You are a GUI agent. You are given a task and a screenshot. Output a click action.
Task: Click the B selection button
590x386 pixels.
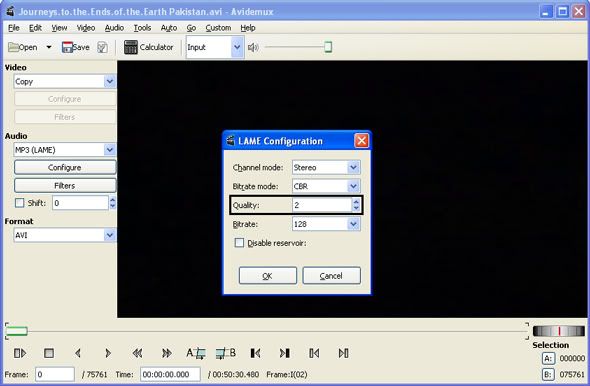548,375
